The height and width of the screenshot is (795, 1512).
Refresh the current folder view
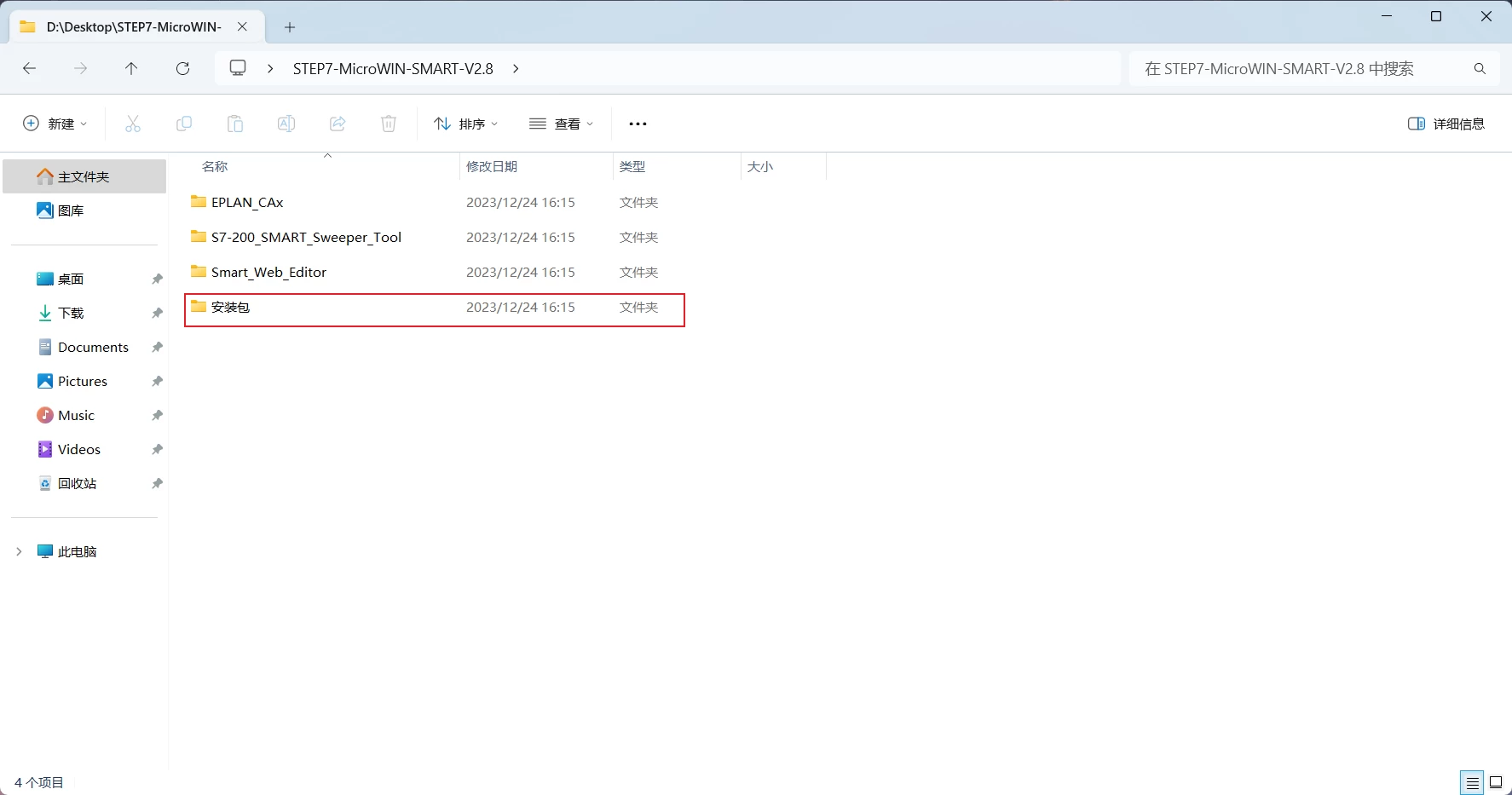[x=182, y=68]
